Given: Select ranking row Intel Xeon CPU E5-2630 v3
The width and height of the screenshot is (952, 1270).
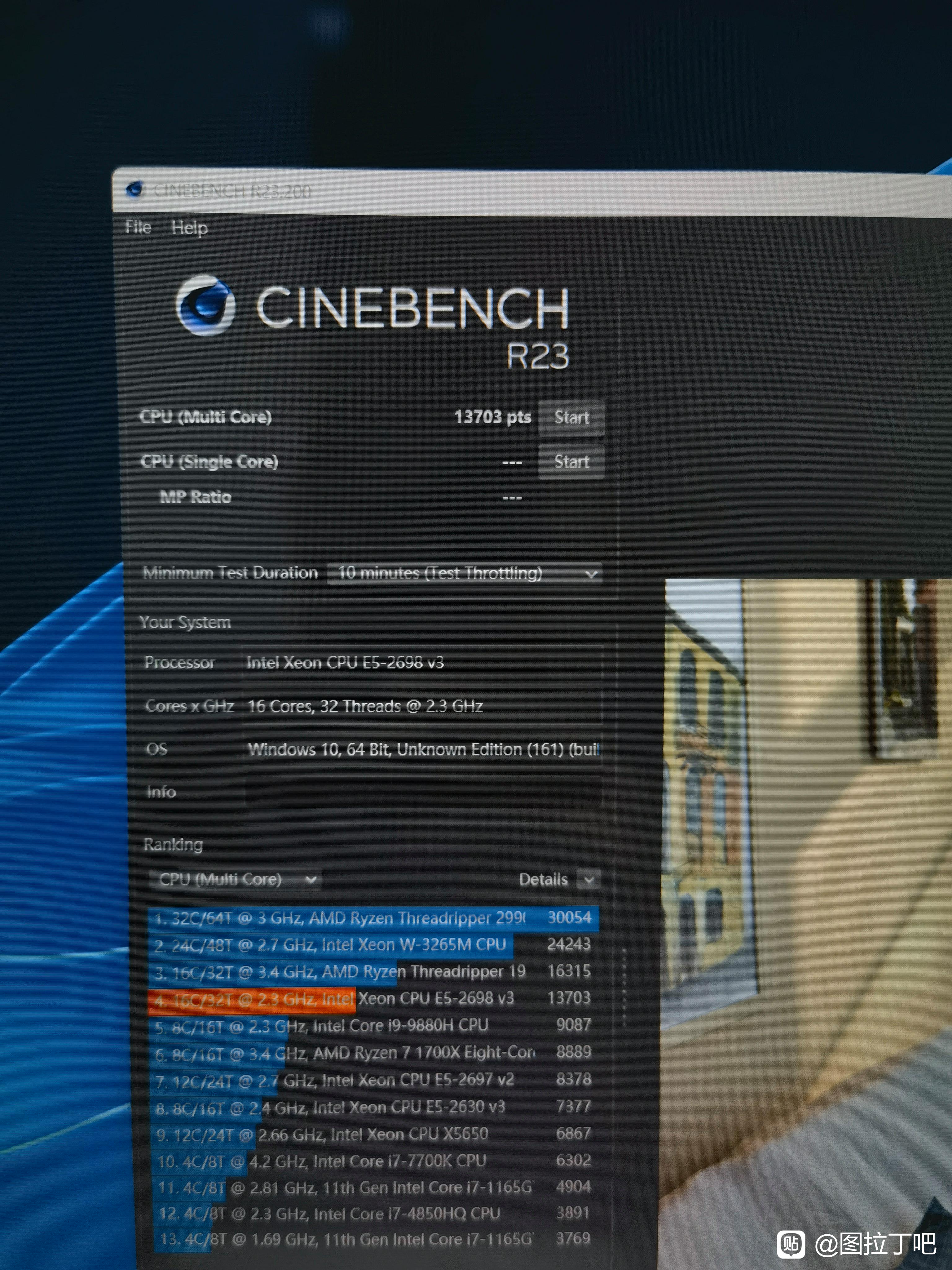Looking at the screenshot, I should (373, 1108).
